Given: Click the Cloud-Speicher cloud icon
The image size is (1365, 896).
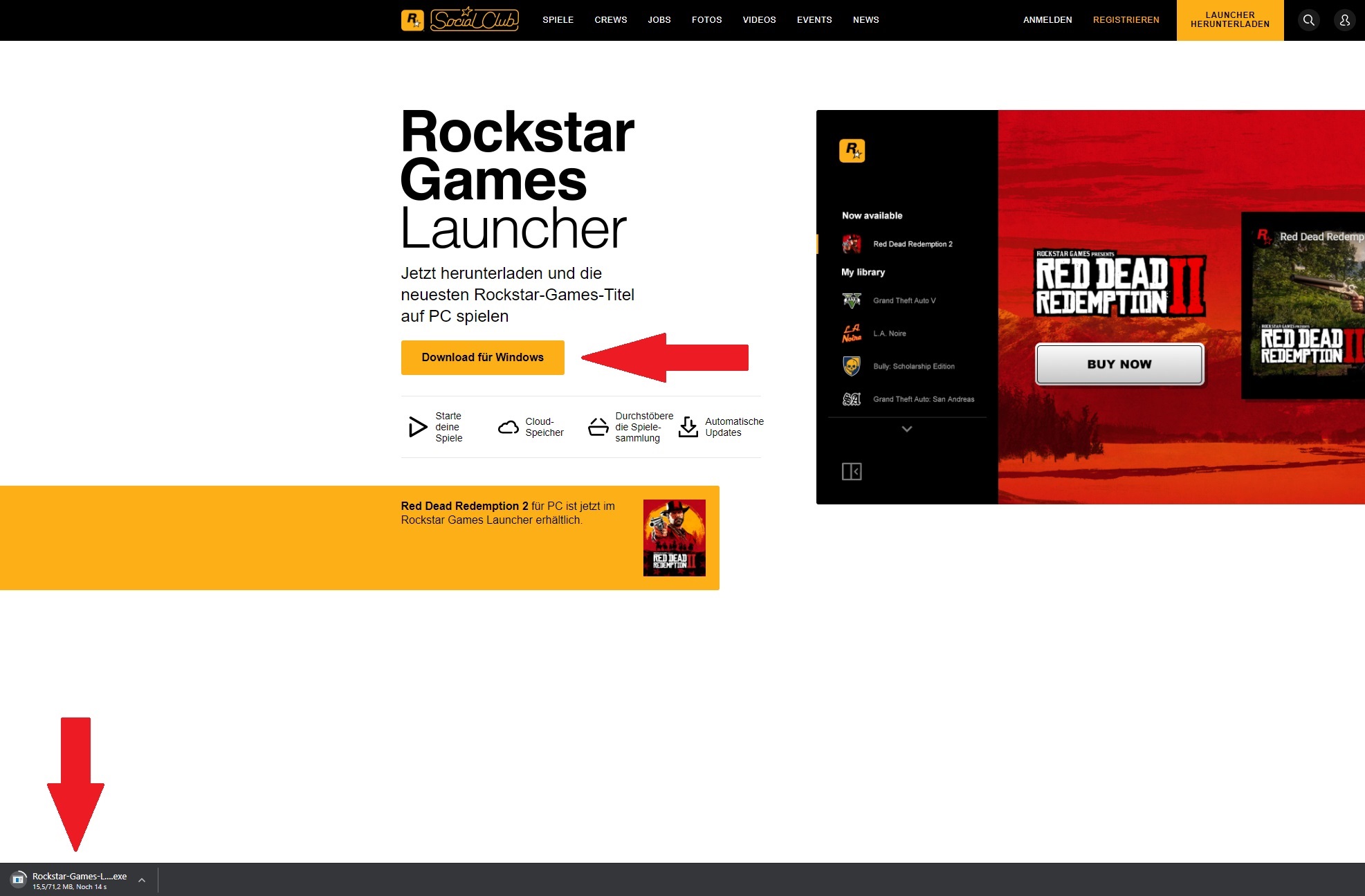Looking at the screenshot, I should pos(509,427).
